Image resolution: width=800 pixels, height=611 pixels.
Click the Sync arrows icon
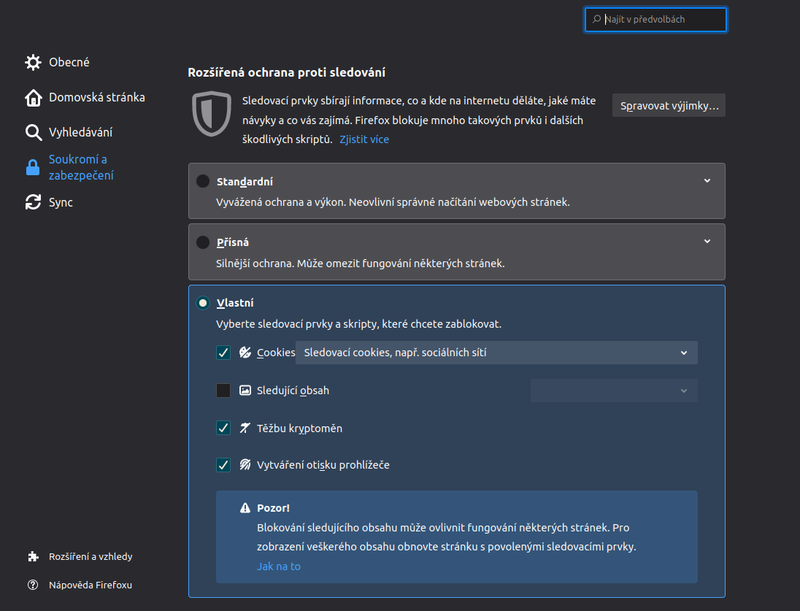coord(33,202)
